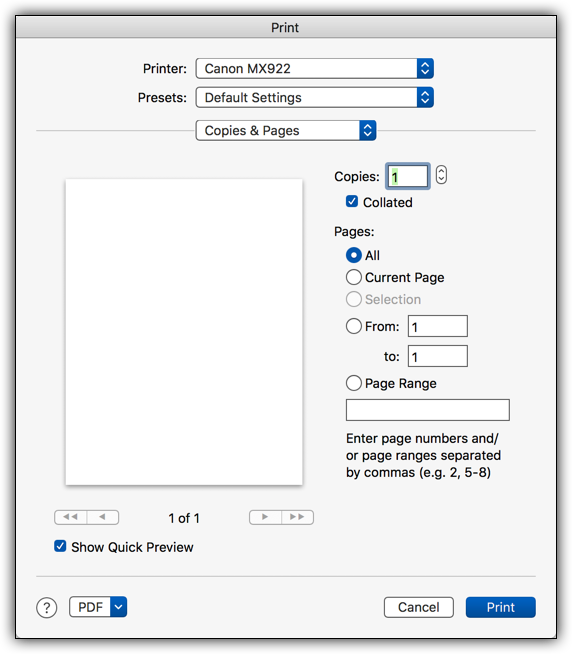The image size is (572, 654).
Task: Click the to page number field
Action: 438,356
